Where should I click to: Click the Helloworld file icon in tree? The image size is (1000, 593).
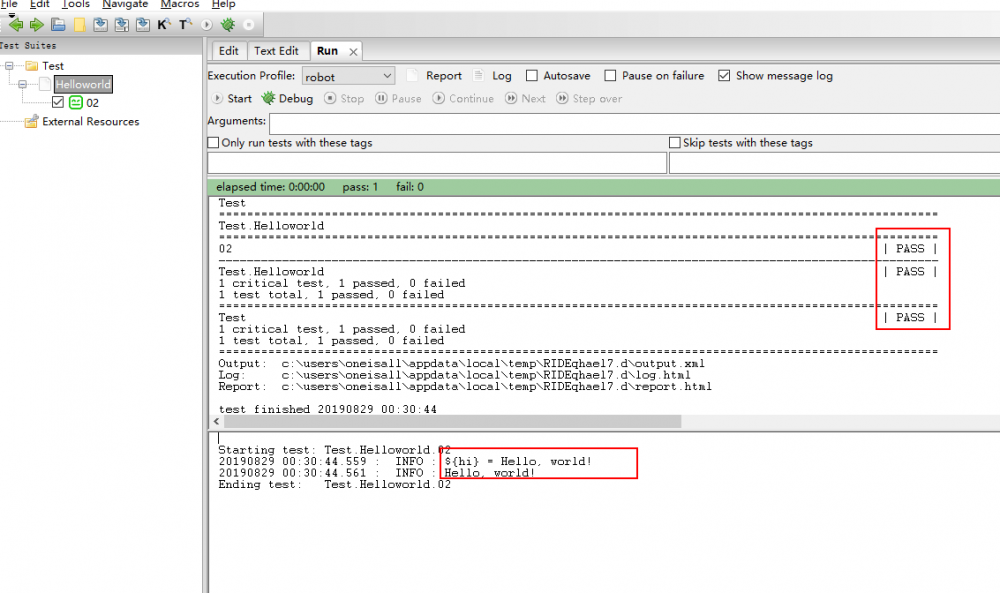pyautogui.click(x=45, y=84)
